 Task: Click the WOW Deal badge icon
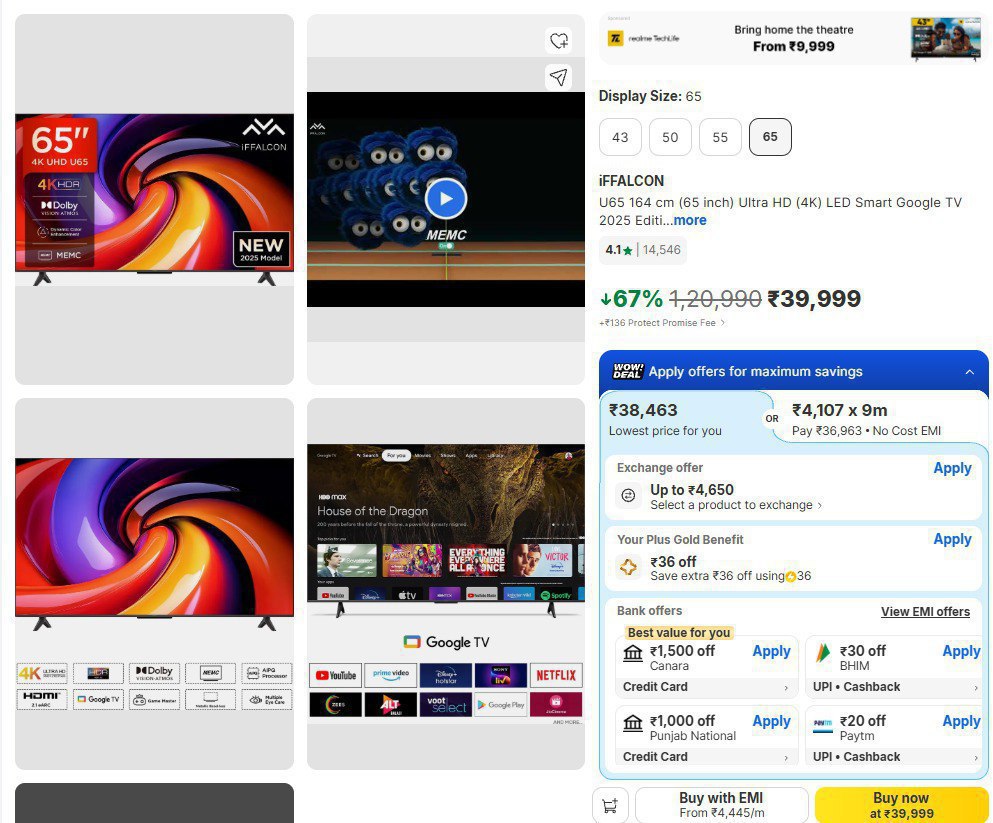[x=628, y=371]
